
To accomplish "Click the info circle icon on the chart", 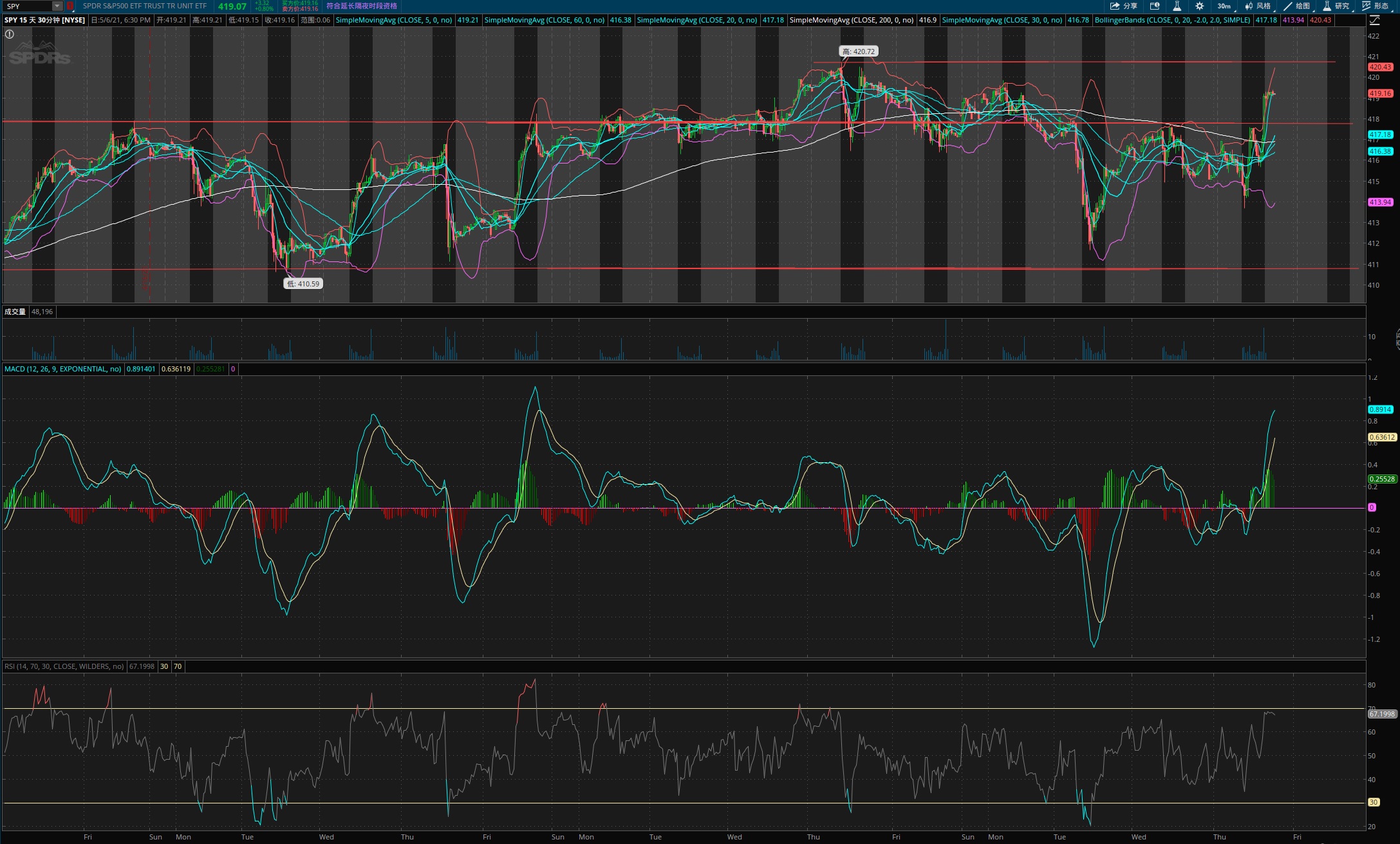I will point(10,34).
